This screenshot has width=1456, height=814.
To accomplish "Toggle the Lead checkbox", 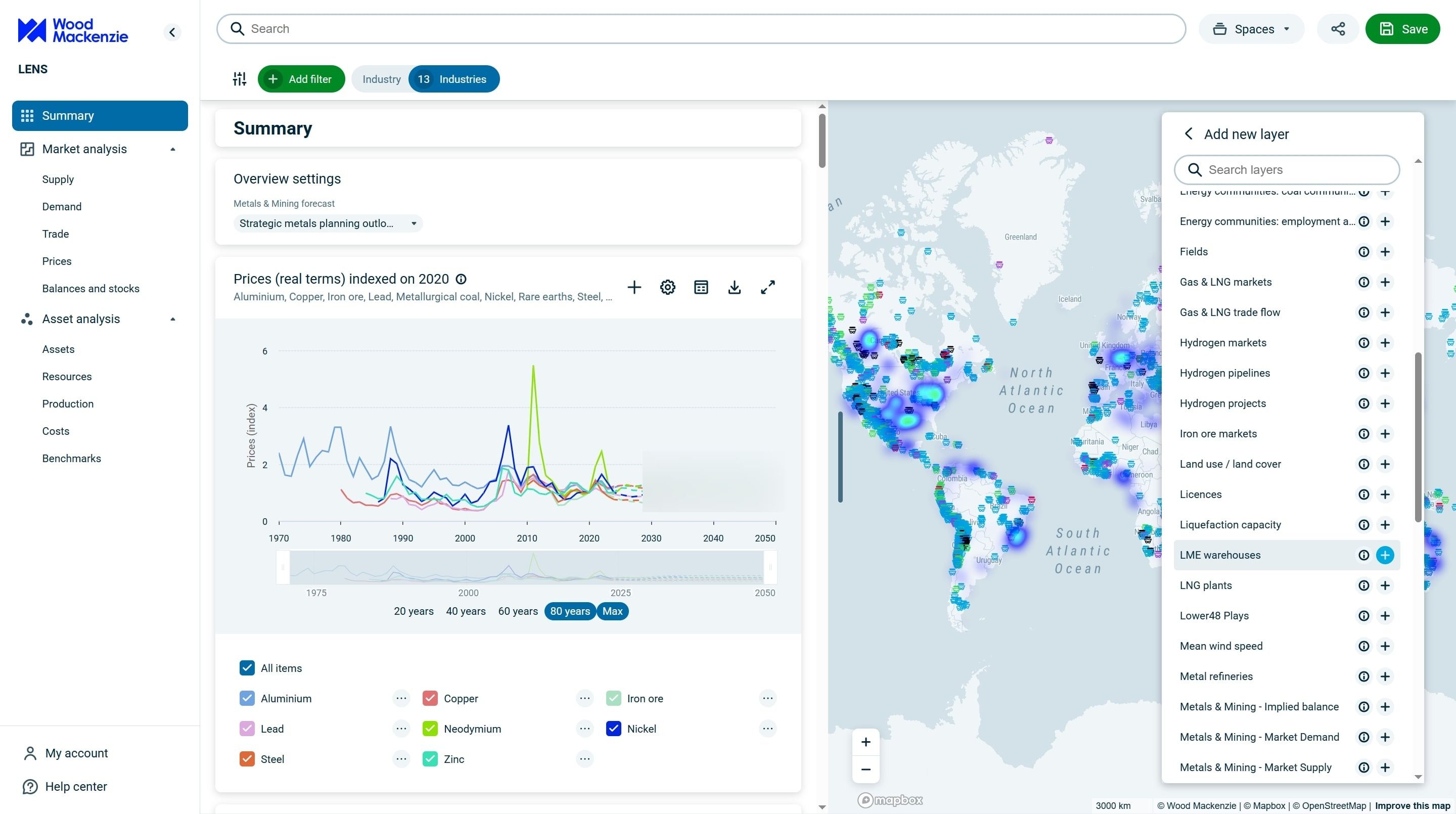I will (x=247, y=729).
